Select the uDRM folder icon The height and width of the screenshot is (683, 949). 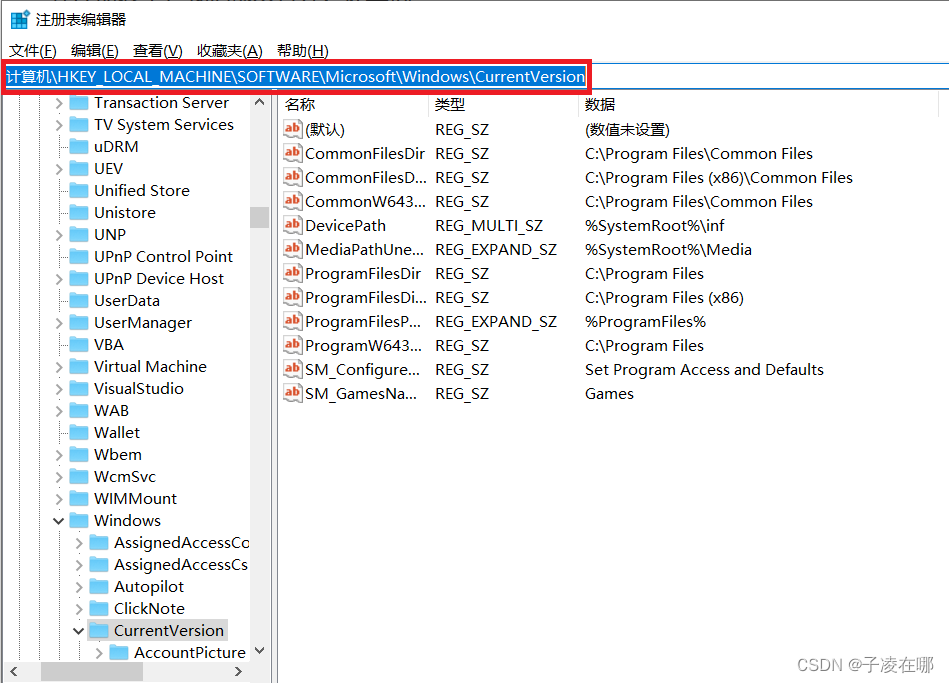point(79,147)
